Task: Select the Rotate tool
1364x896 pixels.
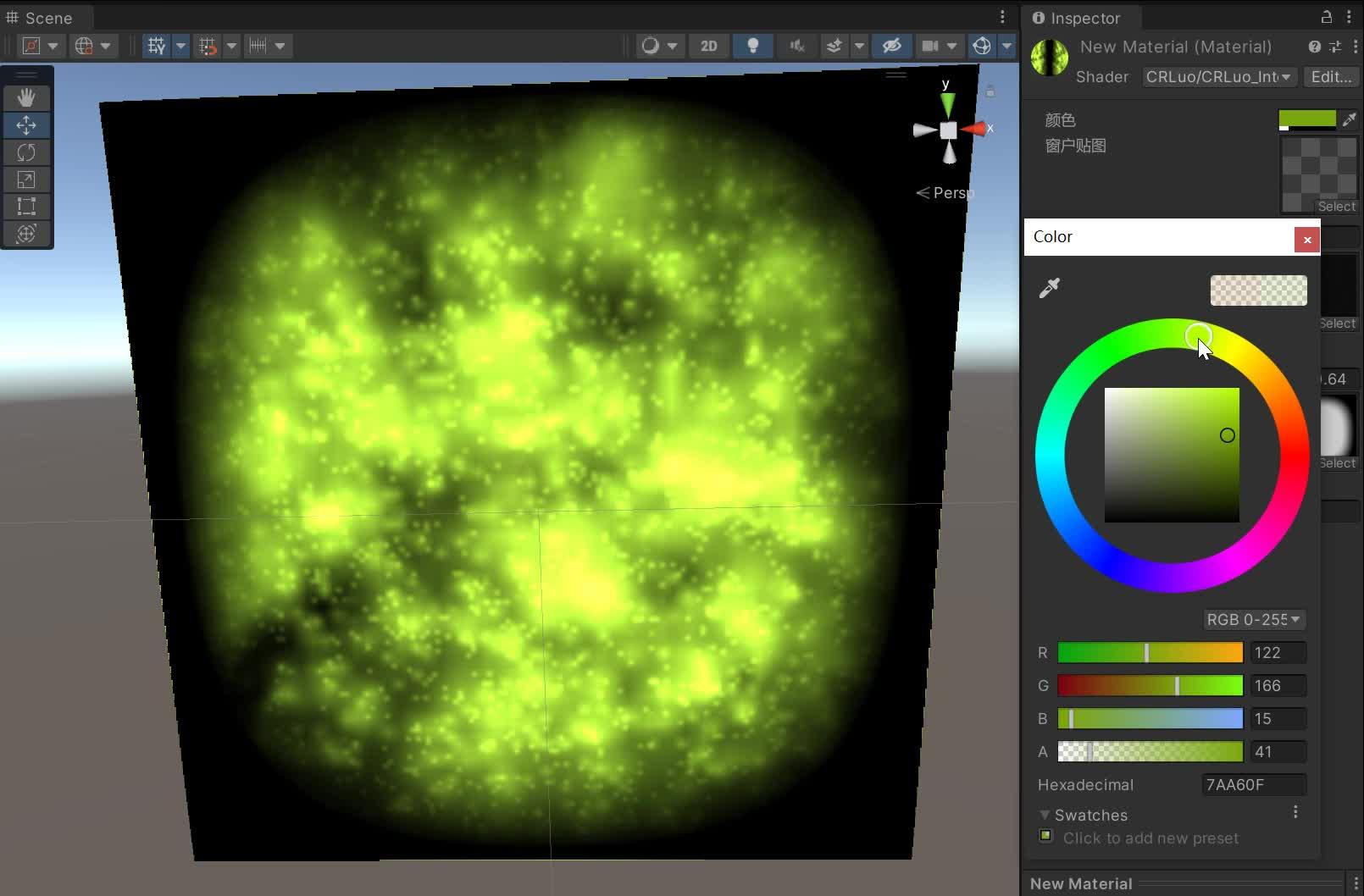Action: coord(26,152)
